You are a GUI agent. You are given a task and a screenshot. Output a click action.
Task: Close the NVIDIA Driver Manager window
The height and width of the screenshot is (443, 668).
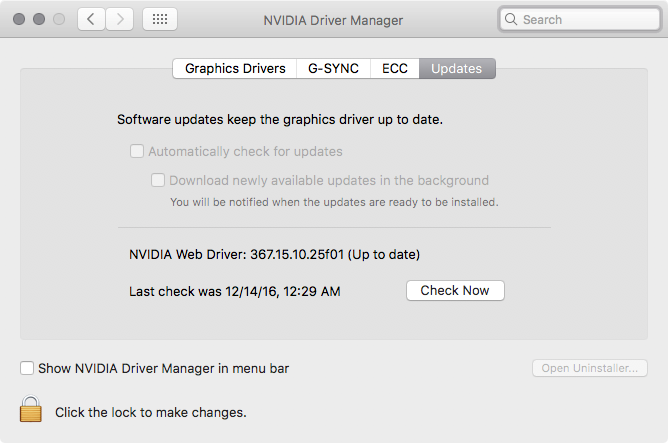[19, 19]
